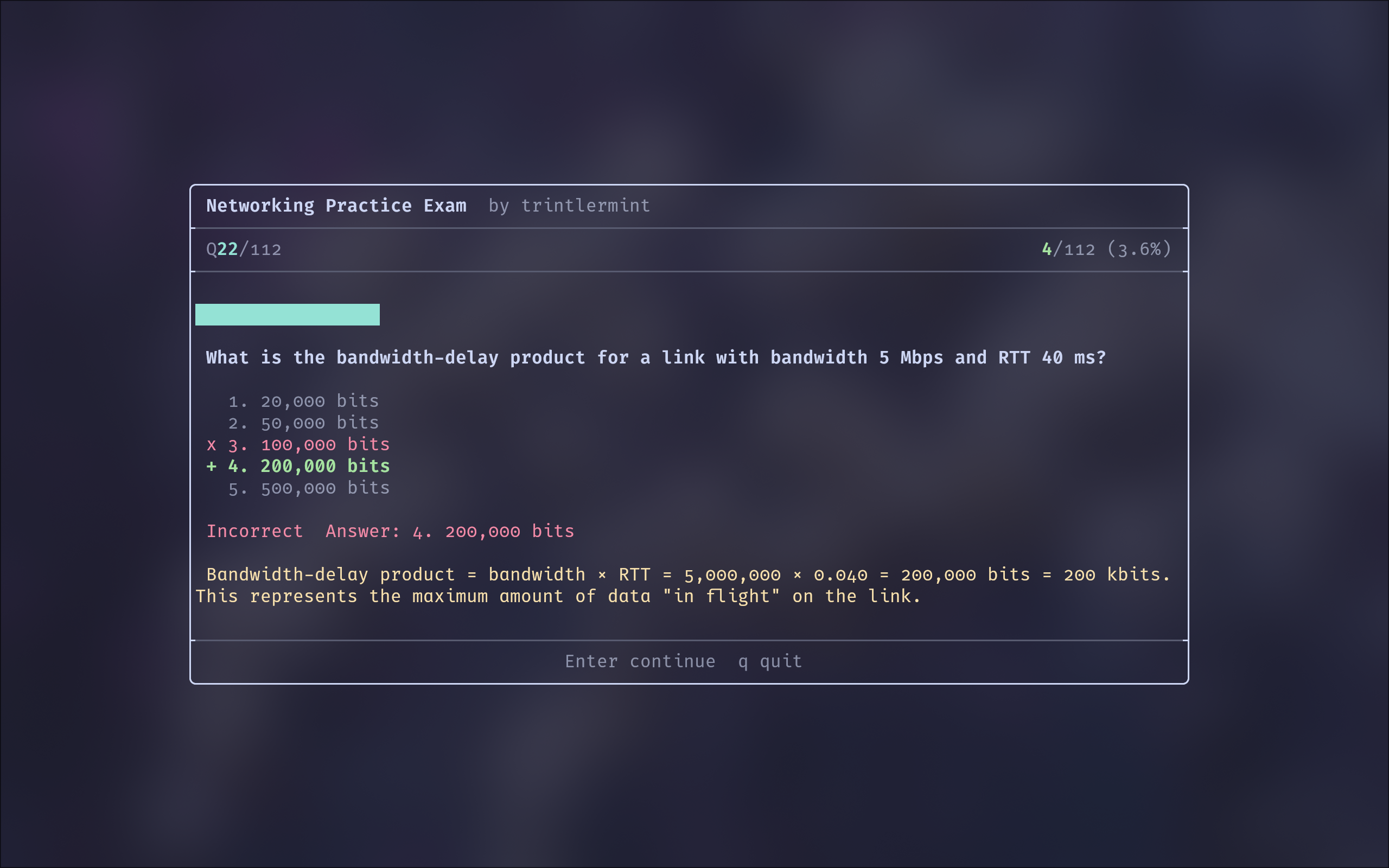Click the green plus marker icon

click(211, 466)
